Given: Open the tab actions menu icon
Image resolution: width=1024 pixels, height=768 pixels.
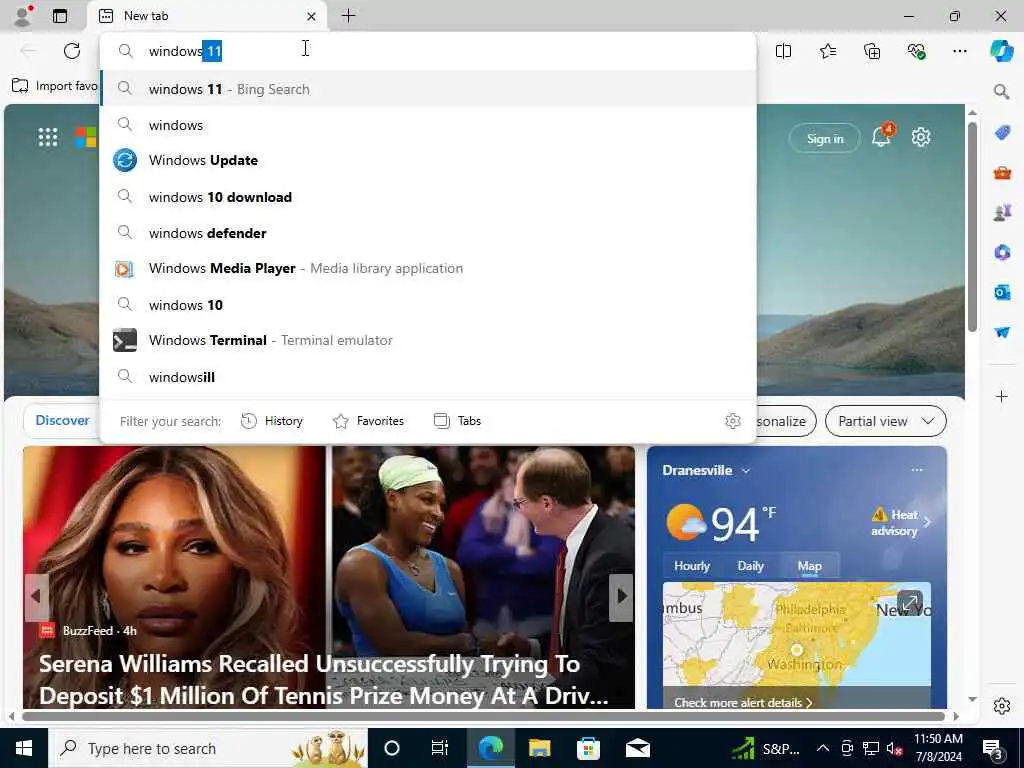Looking at the screenshot, I should click(60, 16).
